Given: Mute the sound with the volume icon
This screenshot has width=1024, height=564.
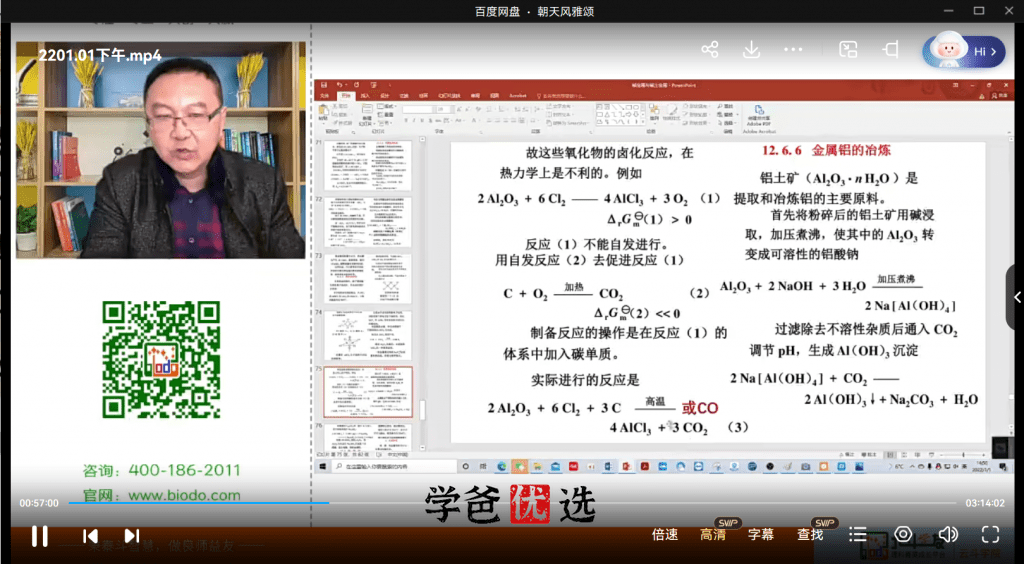Looking at the screenshot, I should (x=948, y=535).
